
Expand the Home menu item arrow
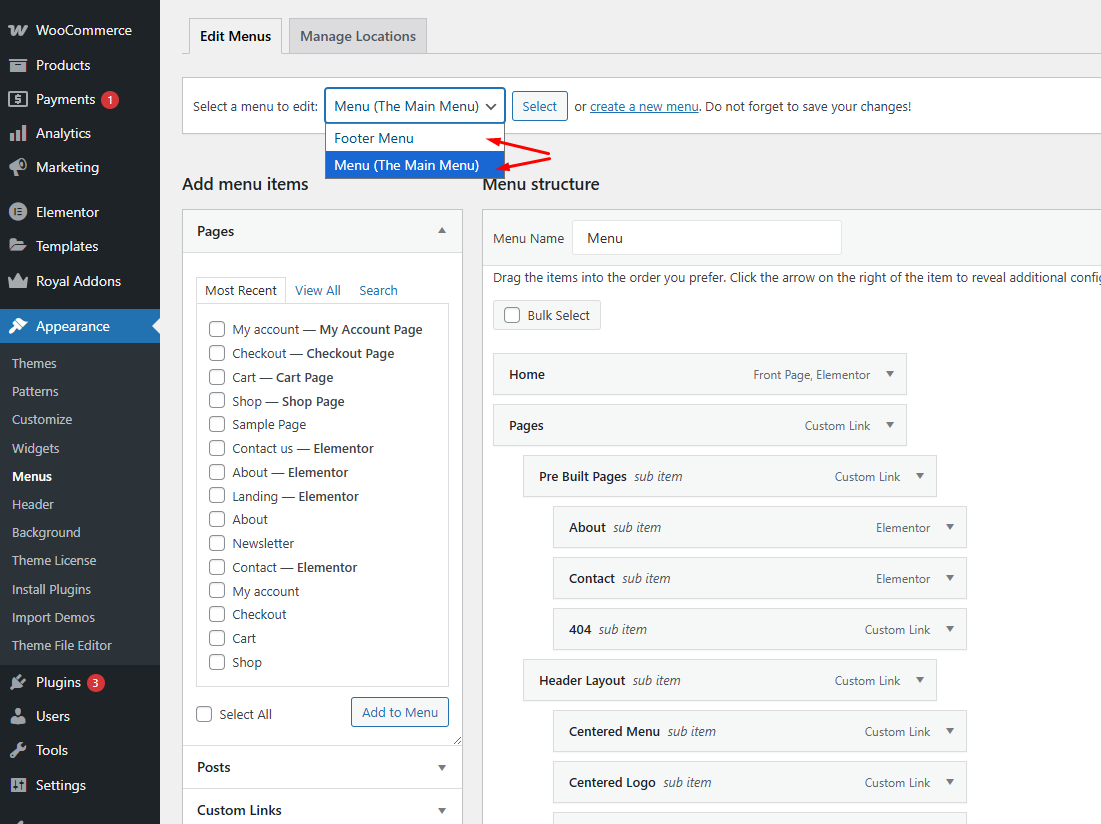coord(890,374)
